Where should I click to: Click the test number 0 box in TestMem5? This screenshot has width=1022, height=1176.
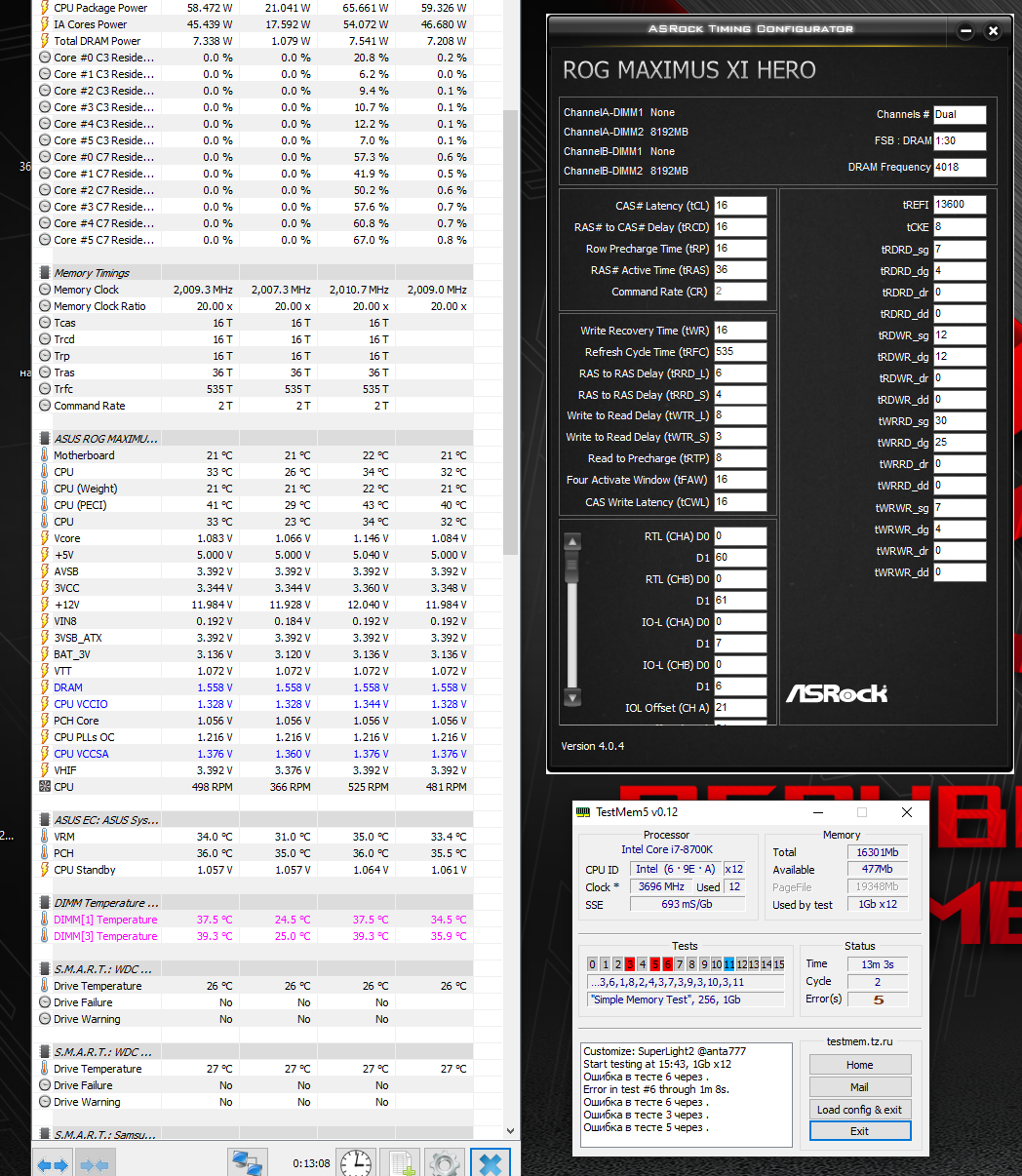pyautogui.click(x=593, y=964)
